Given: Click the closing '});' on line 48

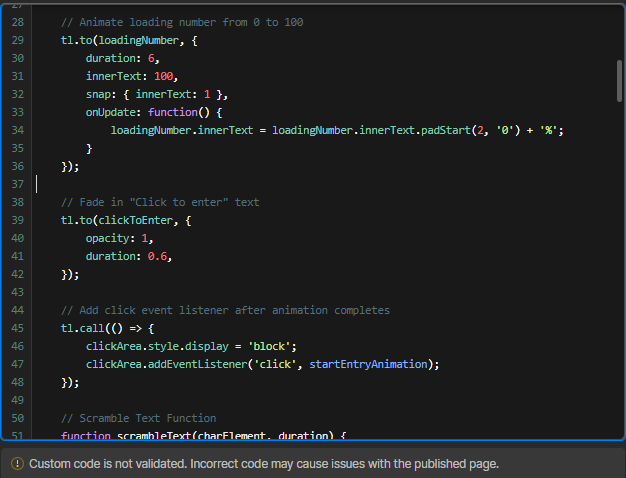Looking at the screenshot, I should coord(70,382).
